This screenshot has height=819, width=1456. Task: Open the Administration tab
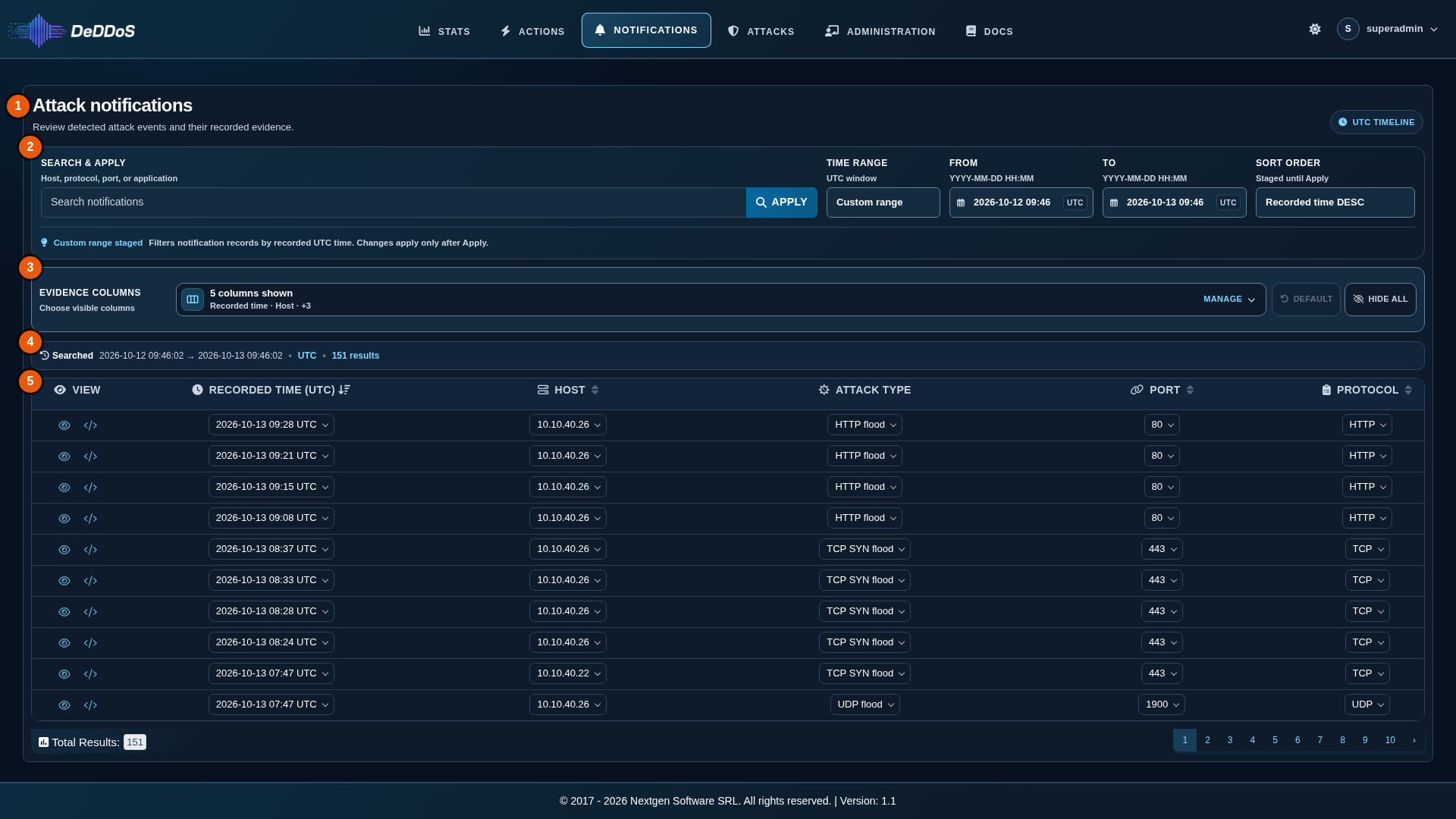click(880, 31)
